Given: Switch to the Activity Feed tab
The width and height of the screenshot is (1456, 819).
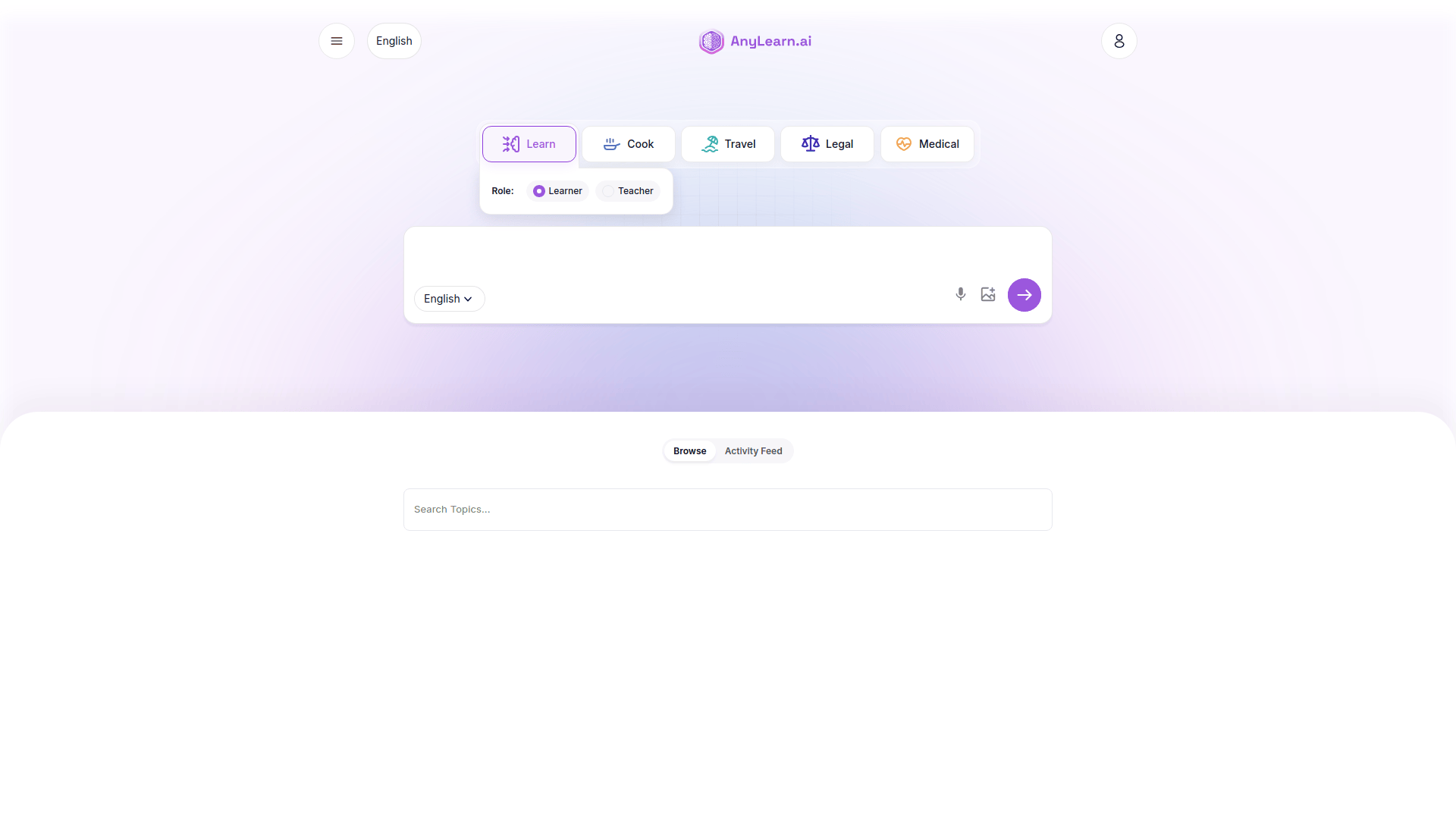Looking at the screenshot, I should (753, 450).
